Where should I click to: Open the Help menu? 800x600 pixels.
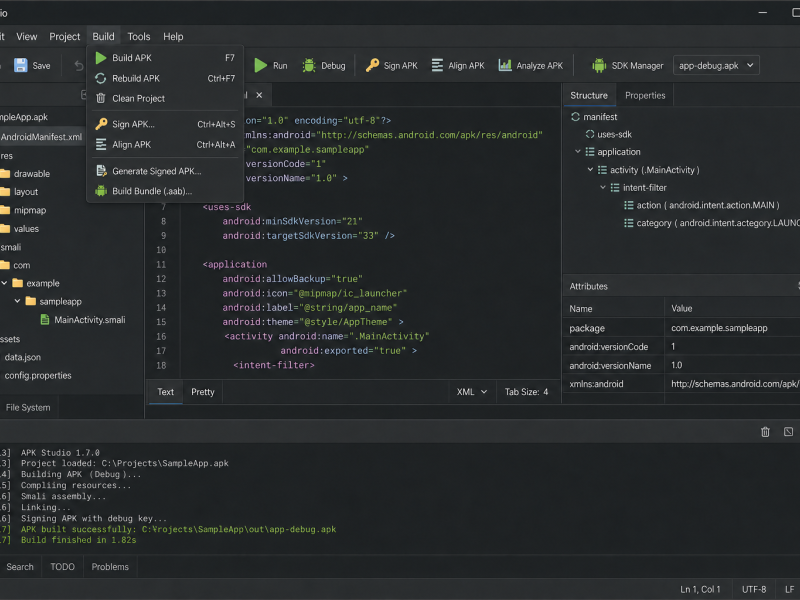(x=173, y=37)
